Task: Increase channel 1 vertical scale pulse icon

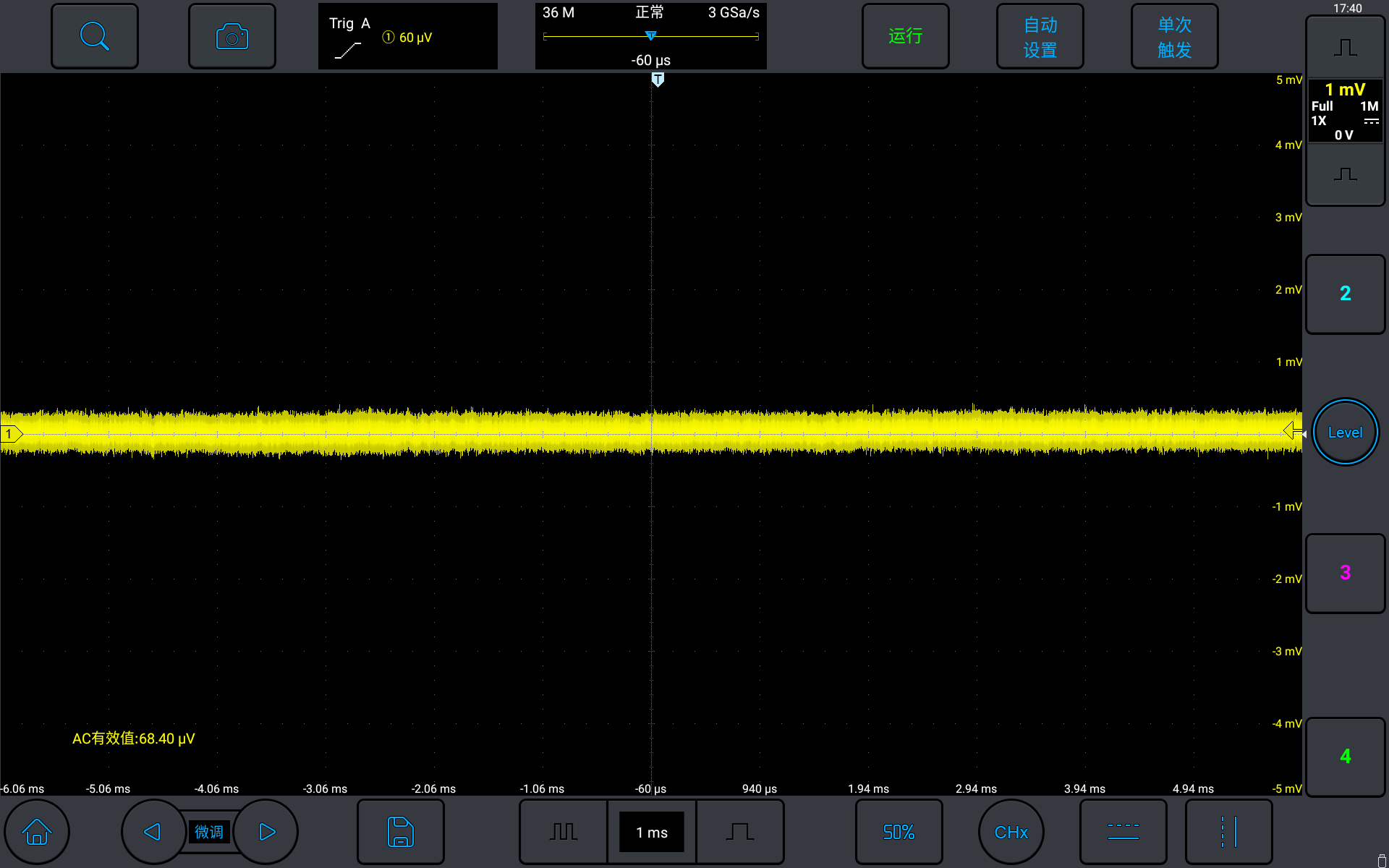Action: [x=1345, y=48]
